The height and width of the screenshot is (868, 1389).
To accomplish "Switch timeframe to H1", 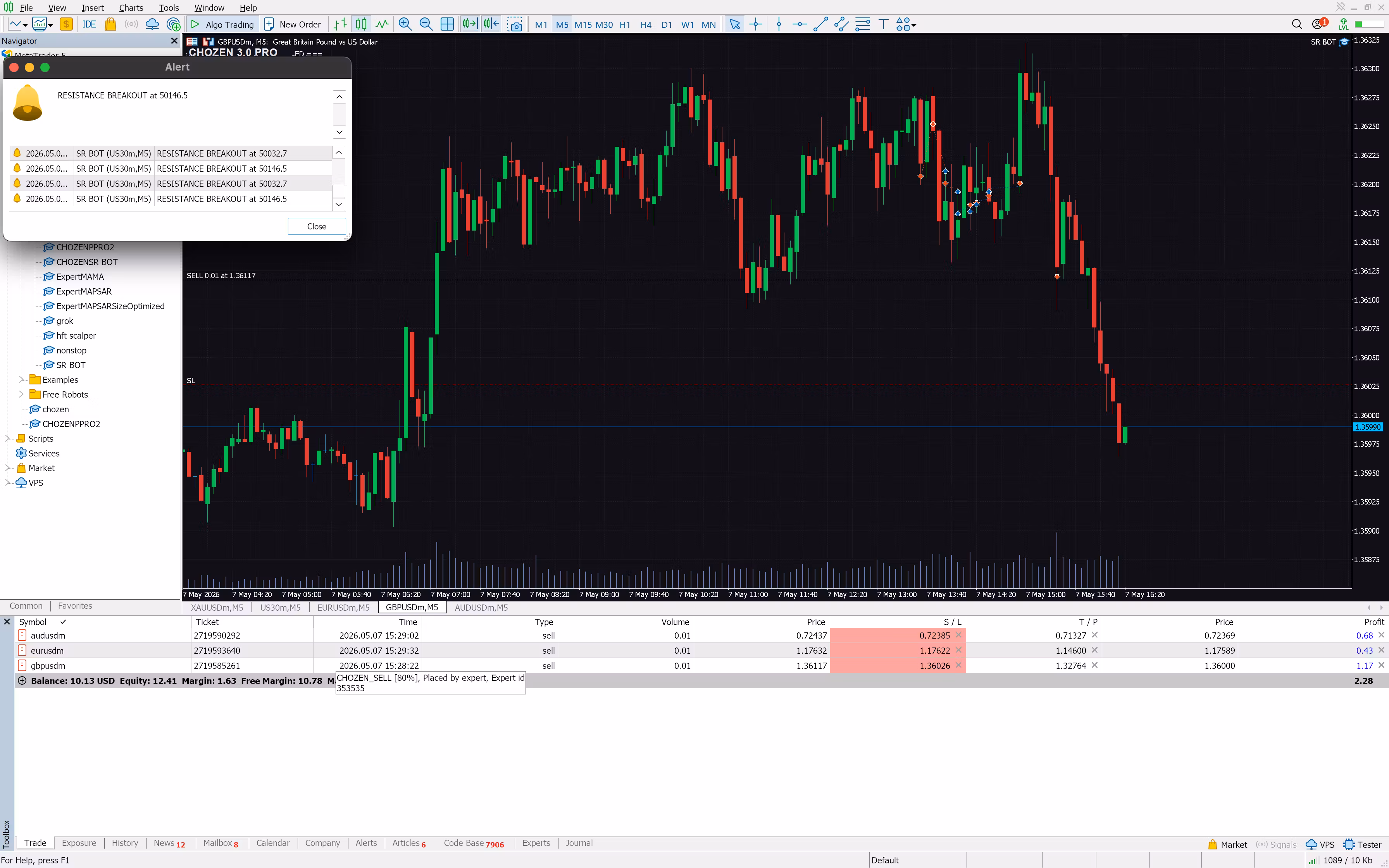I will click(x=625, y=25).
